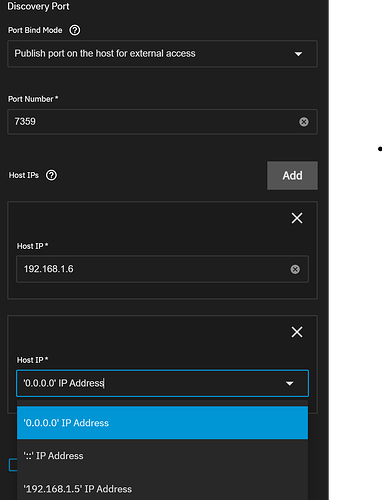Screen dimensions: 382x500
Task: Clear the 192.168.1.6 Host IP field
Action: [295, 269]
